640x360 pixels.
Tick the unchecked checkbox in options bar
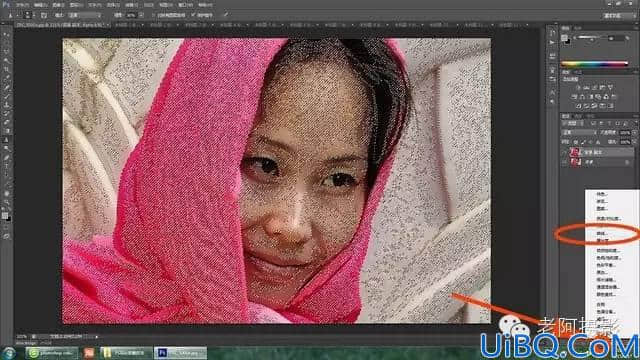153,15
